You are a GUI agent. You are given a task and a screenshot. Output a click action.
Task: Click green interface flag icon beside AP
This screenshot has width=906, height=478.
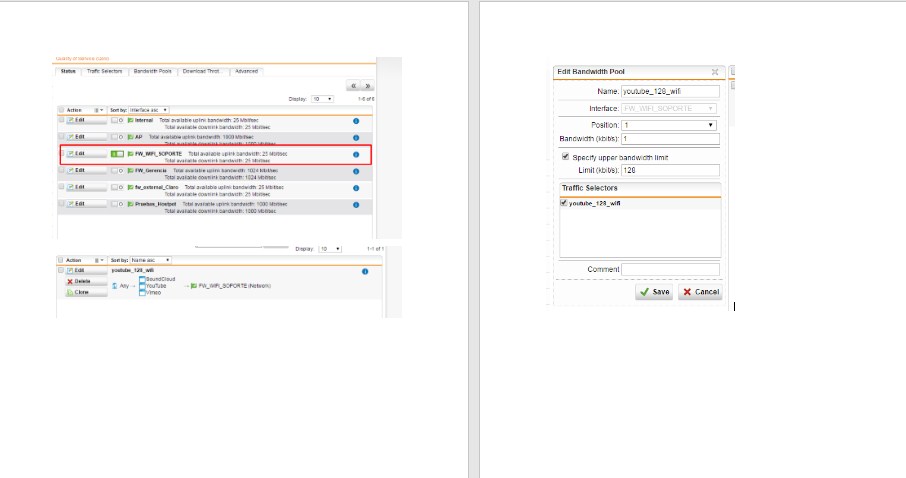(131, 137)
